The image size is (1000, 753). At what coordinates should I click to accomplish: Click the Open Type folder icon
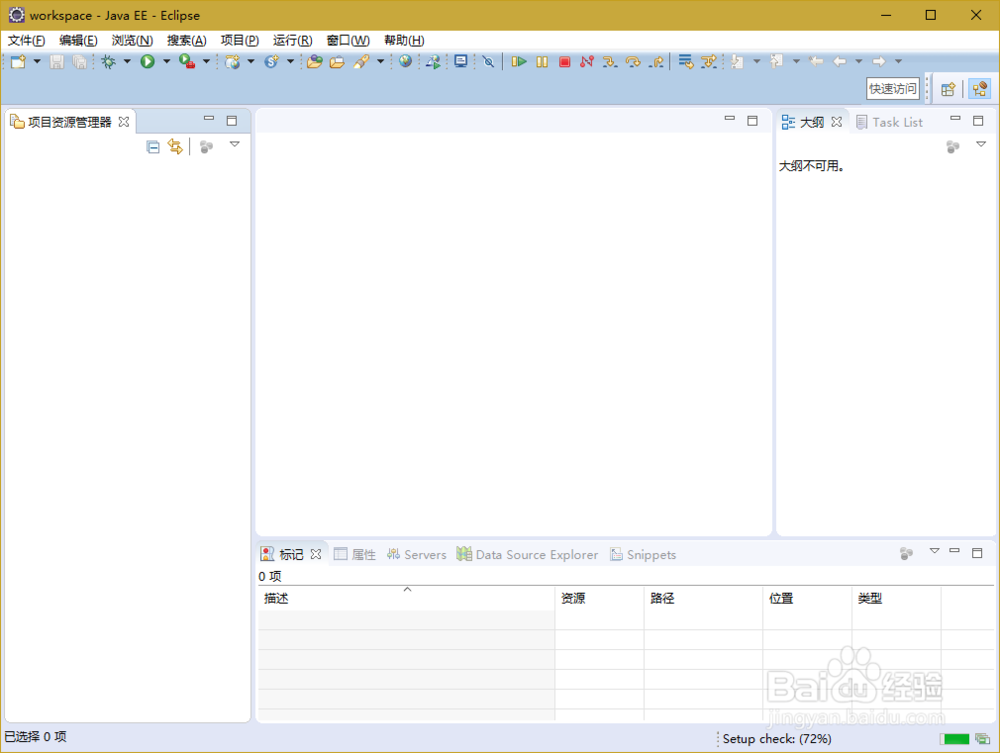[x=314, y=62]
